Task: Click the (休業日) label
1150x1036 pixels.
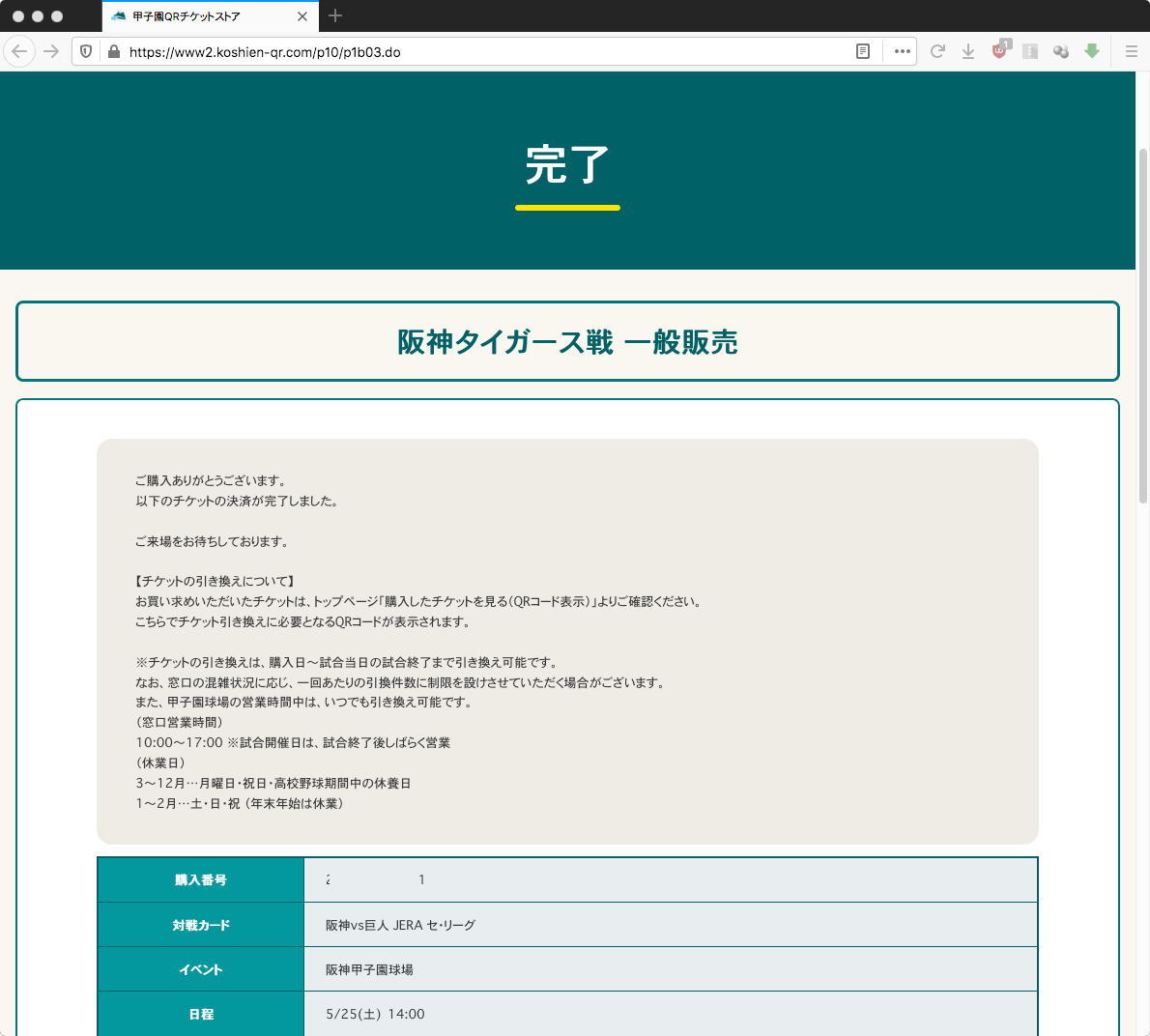Action: [x=161, y=763]
